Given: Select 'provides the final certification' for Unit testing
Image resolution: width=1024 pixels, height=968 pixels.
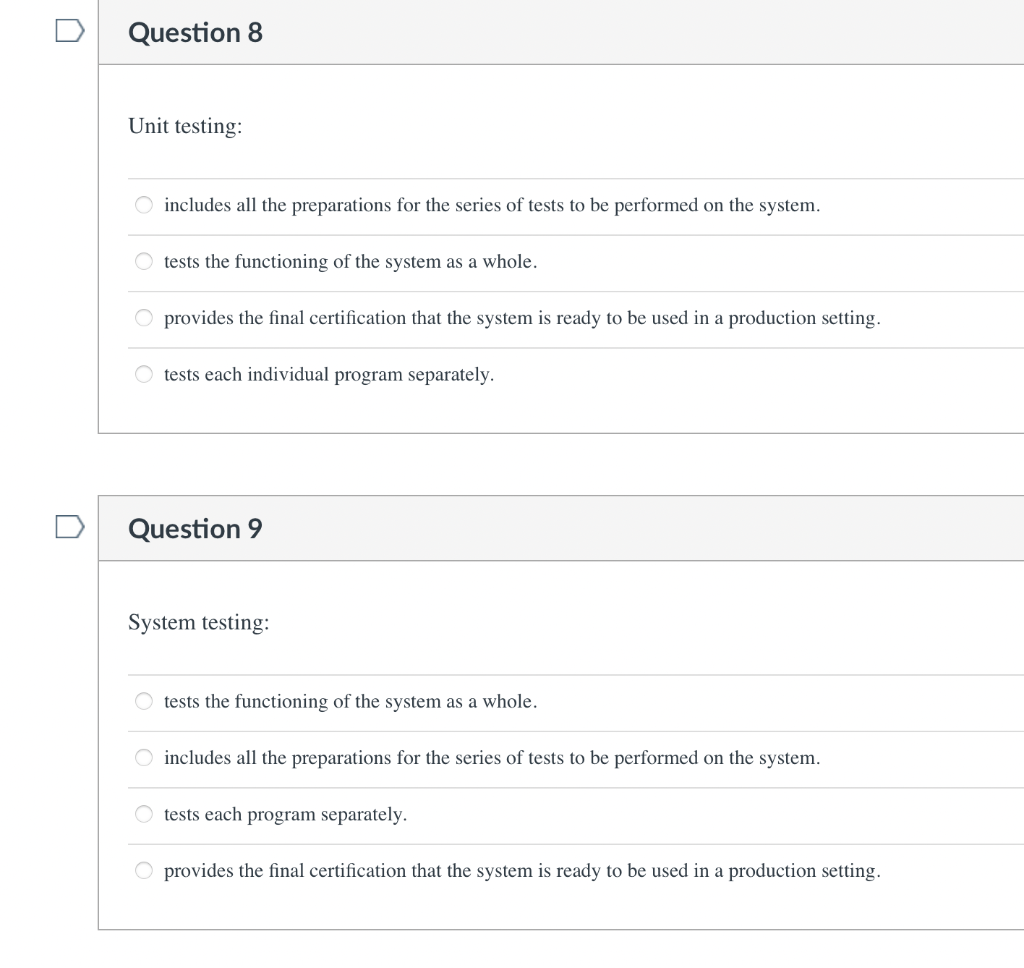Looking at the screenshot, I should (x=144, y=318).
